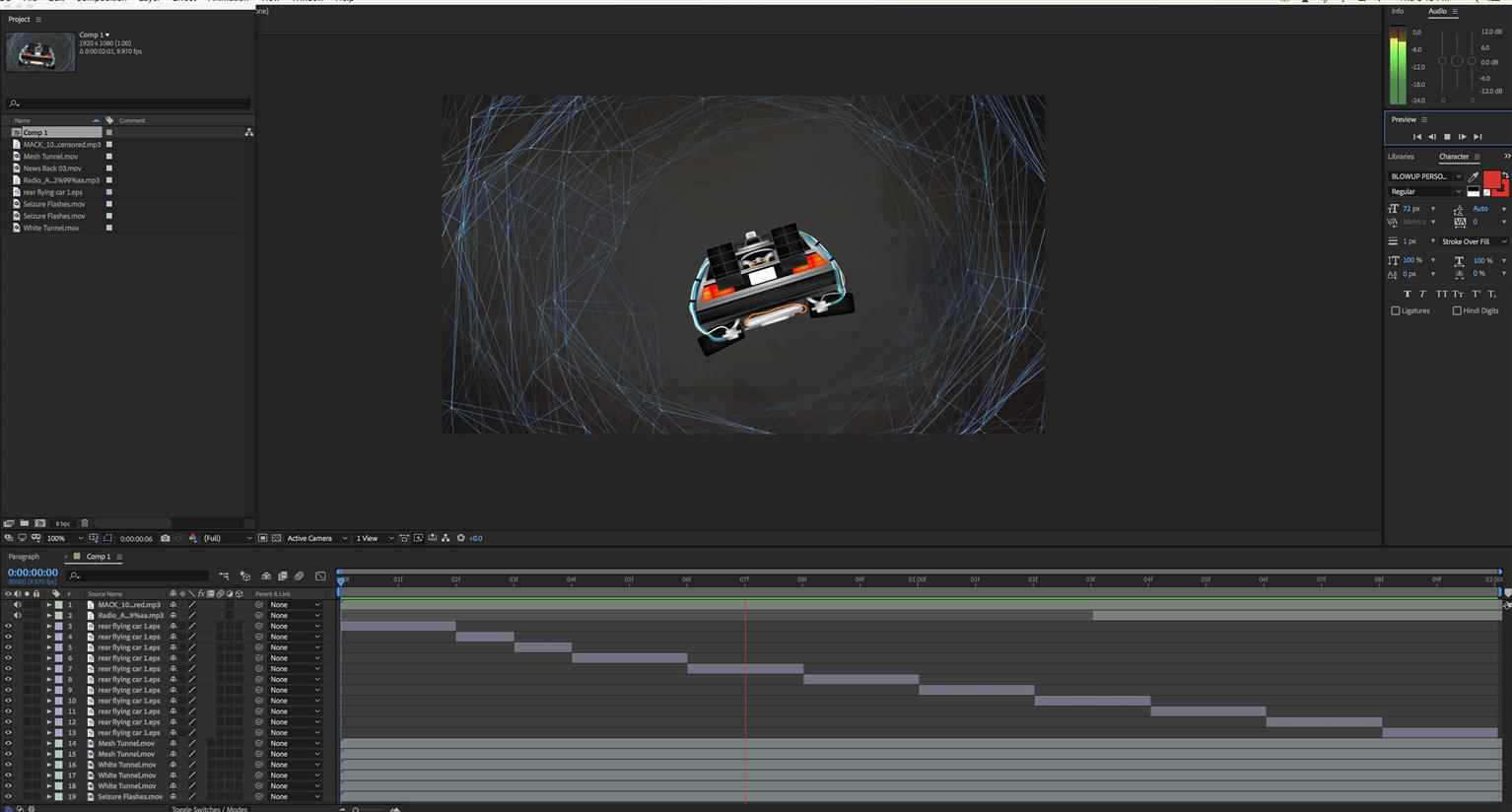Mute audio of layer 1 MACK mp3
1512x812 pixels.
coord(17,605)
